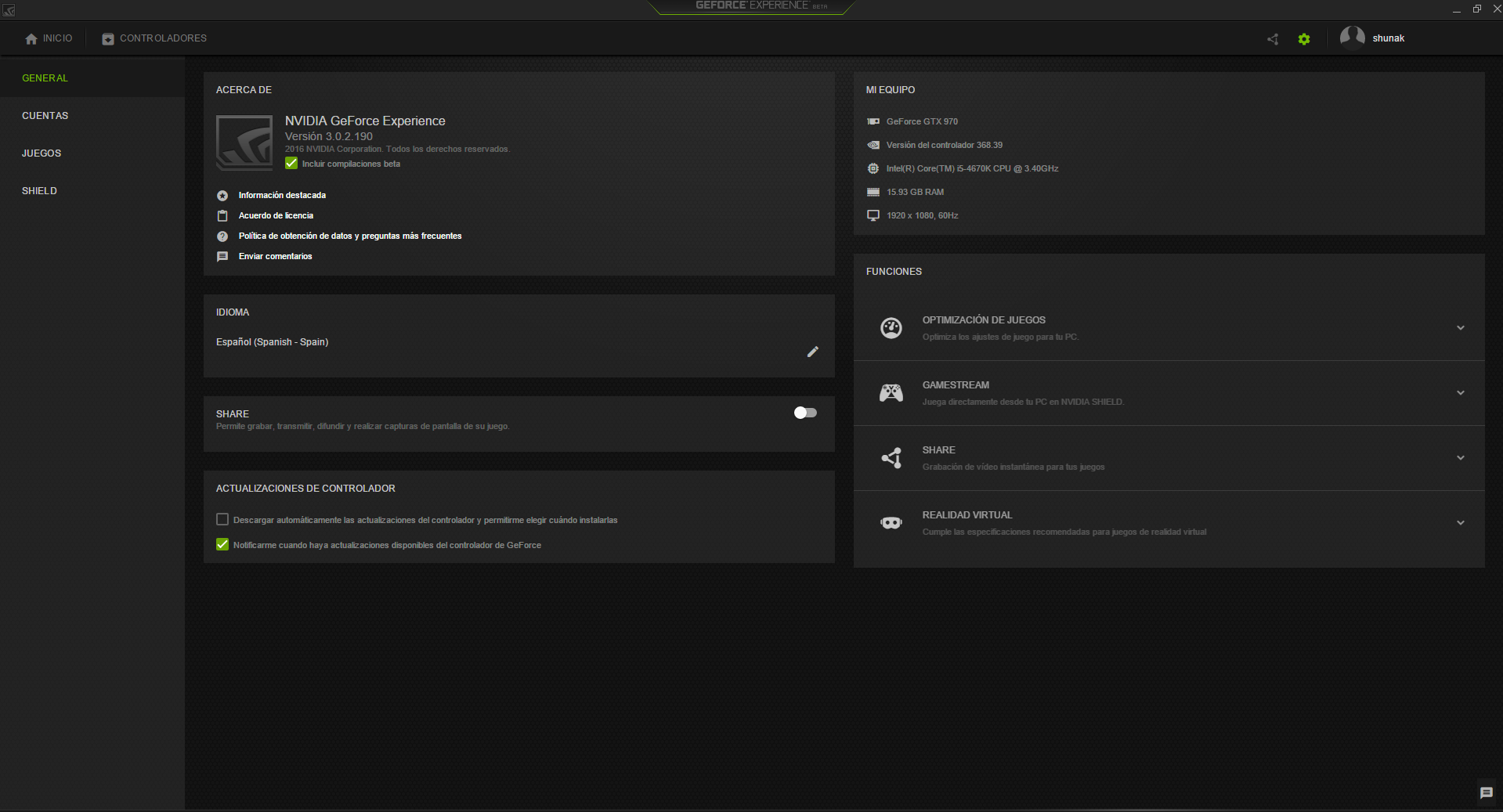Image resolution: width=1503 pixels, height=812 pixels.
Task: Restore down the GeForce Experience window
Action: [x=1476, y=9]
